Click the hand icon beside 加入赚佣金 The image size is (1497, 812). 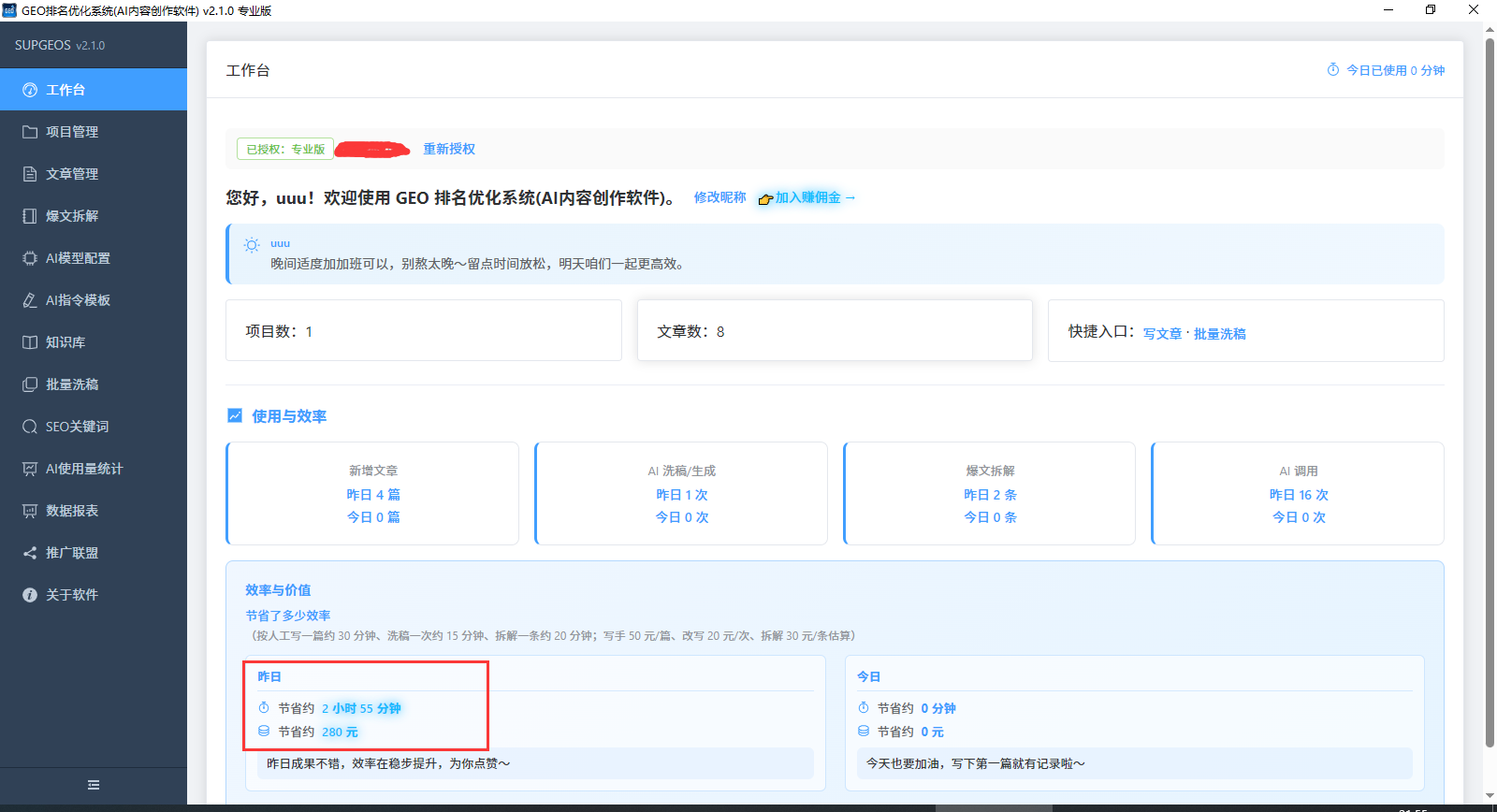pyautogui.click(x=765, y=198)
